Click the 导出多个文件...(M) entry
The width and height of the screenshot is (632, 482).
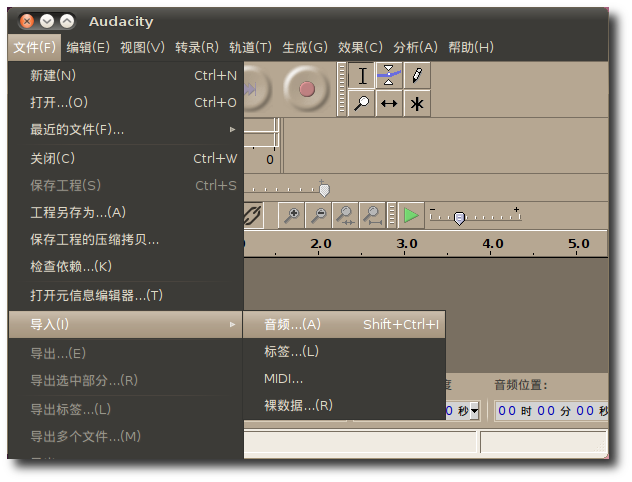click(x=126, y=436)
